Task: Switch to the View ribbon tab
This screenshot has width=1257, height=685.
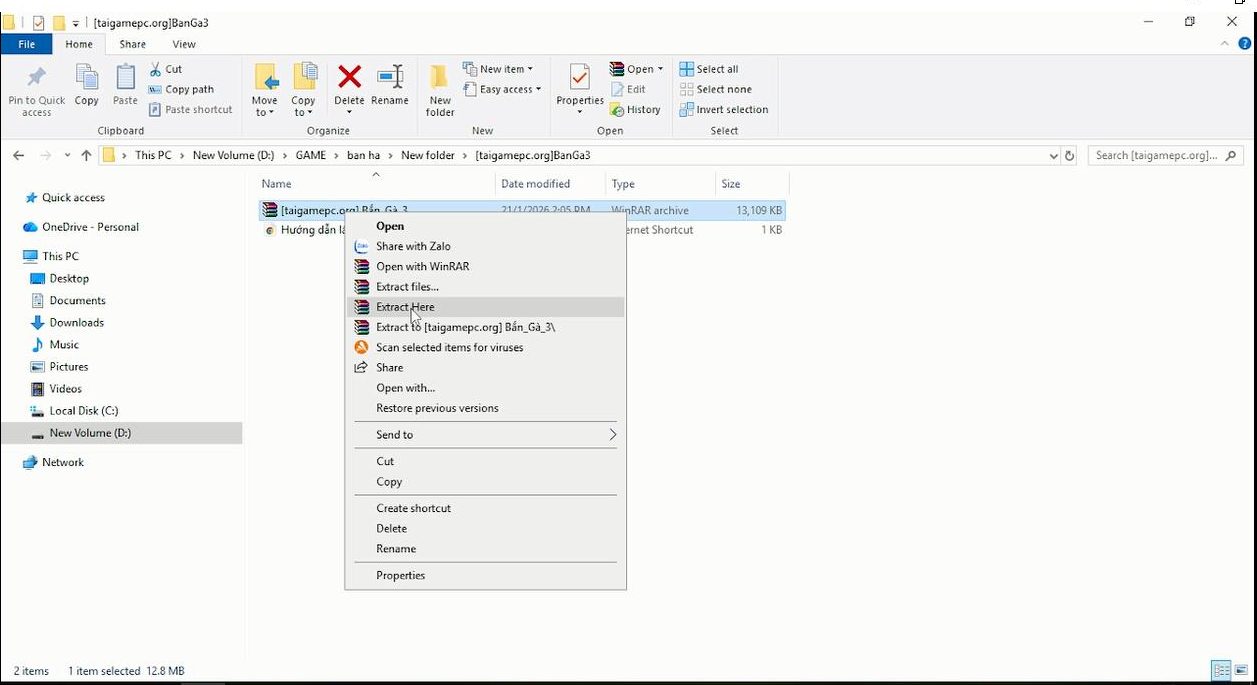Action: (184, 44)
